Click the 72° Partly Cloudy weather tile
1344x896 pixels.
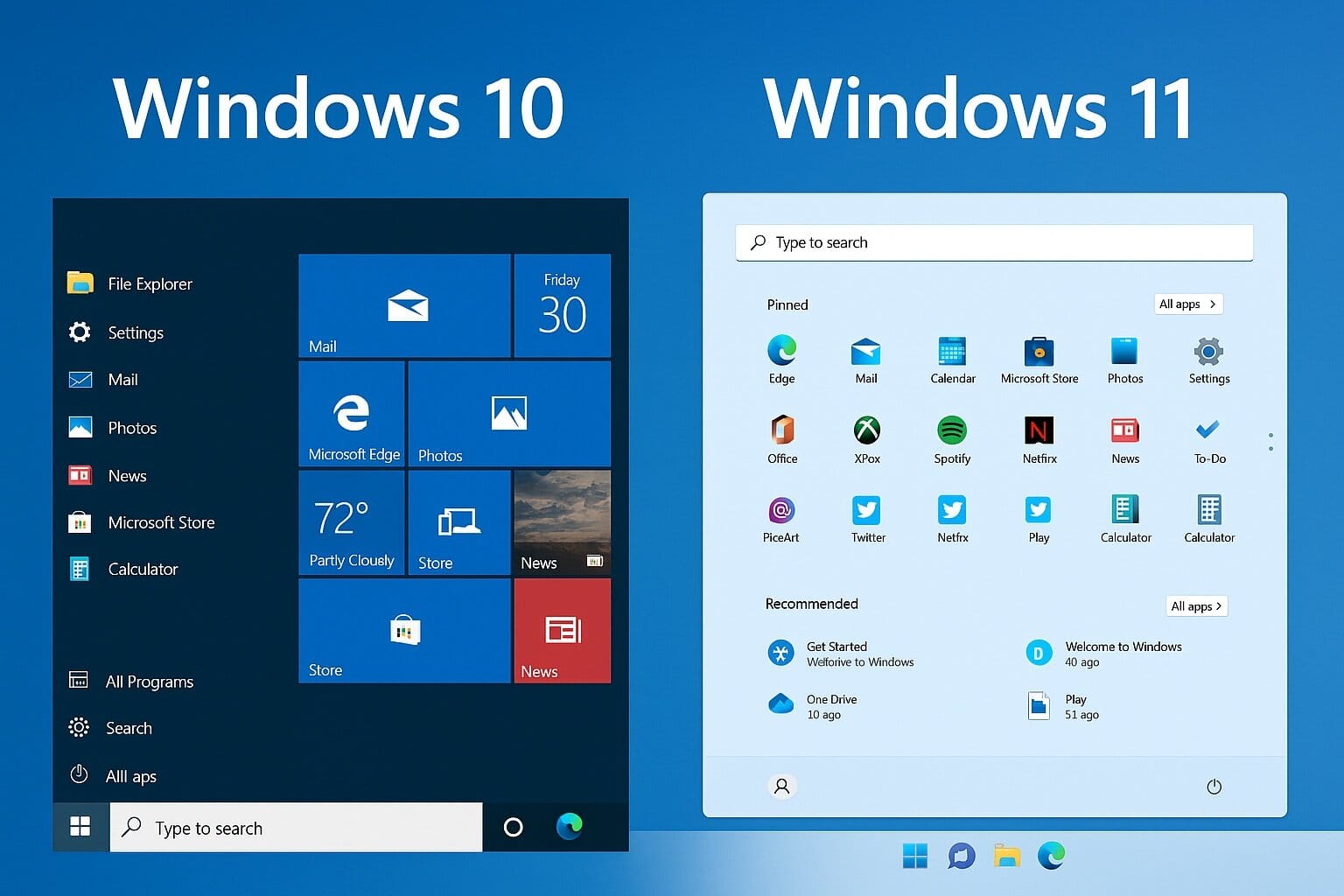click(x=352, y=523)
